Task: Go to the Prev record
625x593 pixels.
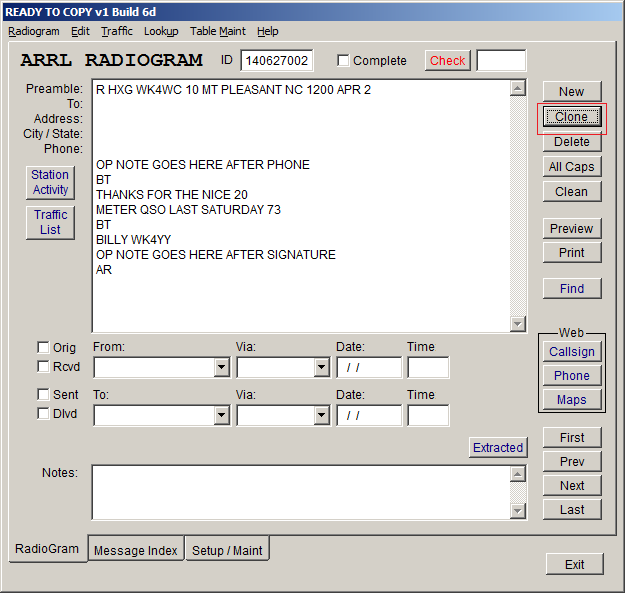Action: (x=572, y=461)
